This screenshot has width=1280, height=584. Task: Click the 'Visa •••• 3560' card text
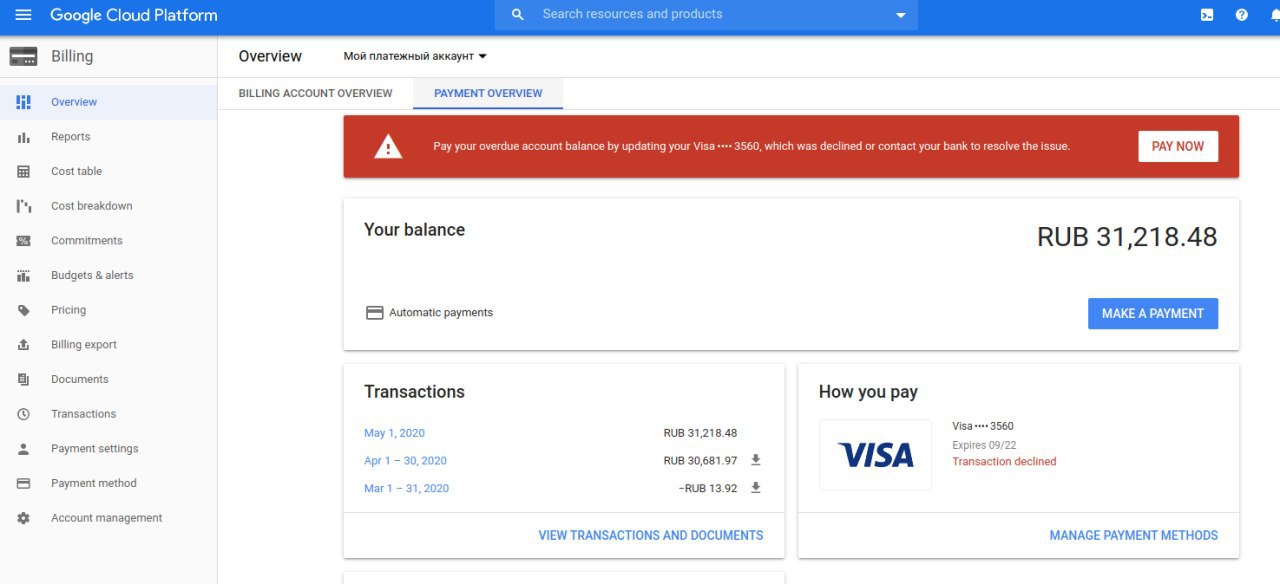click(983, 426)
